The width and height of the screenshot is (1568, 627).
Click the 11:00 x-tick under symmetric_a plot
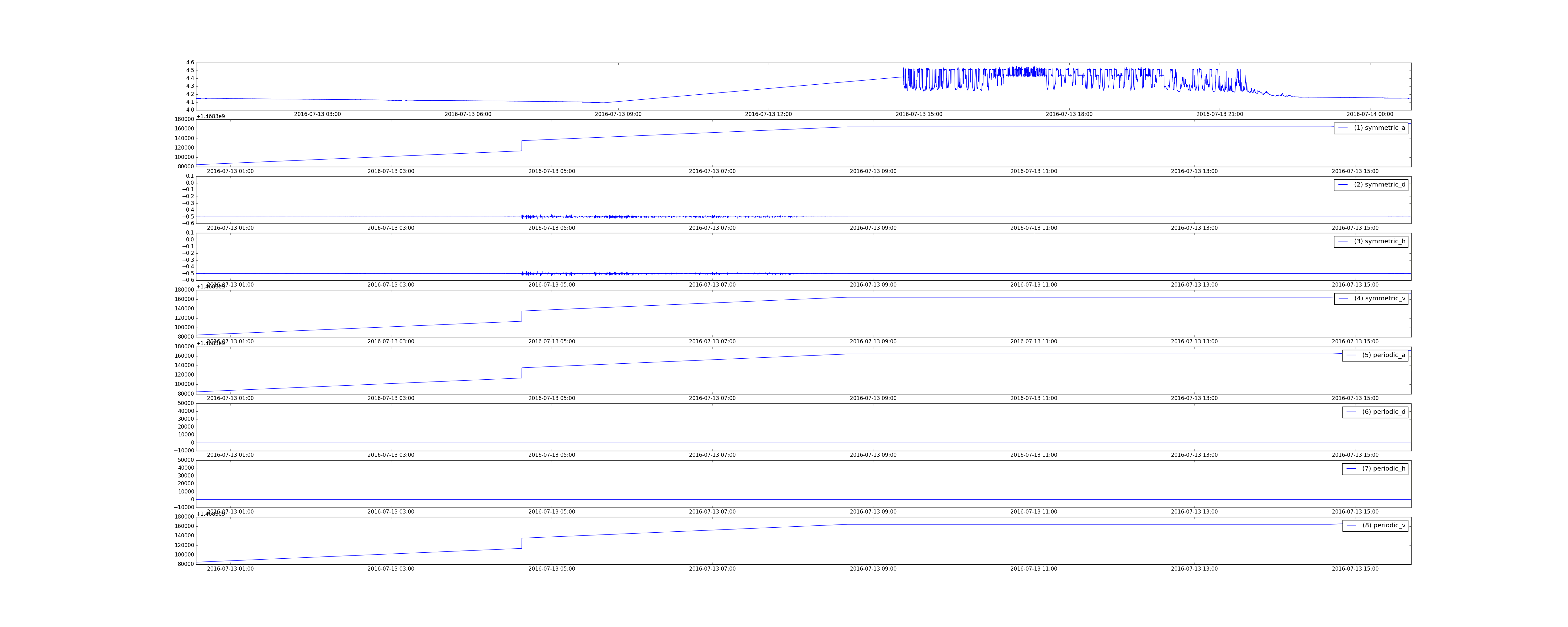tap(1034, 172)
